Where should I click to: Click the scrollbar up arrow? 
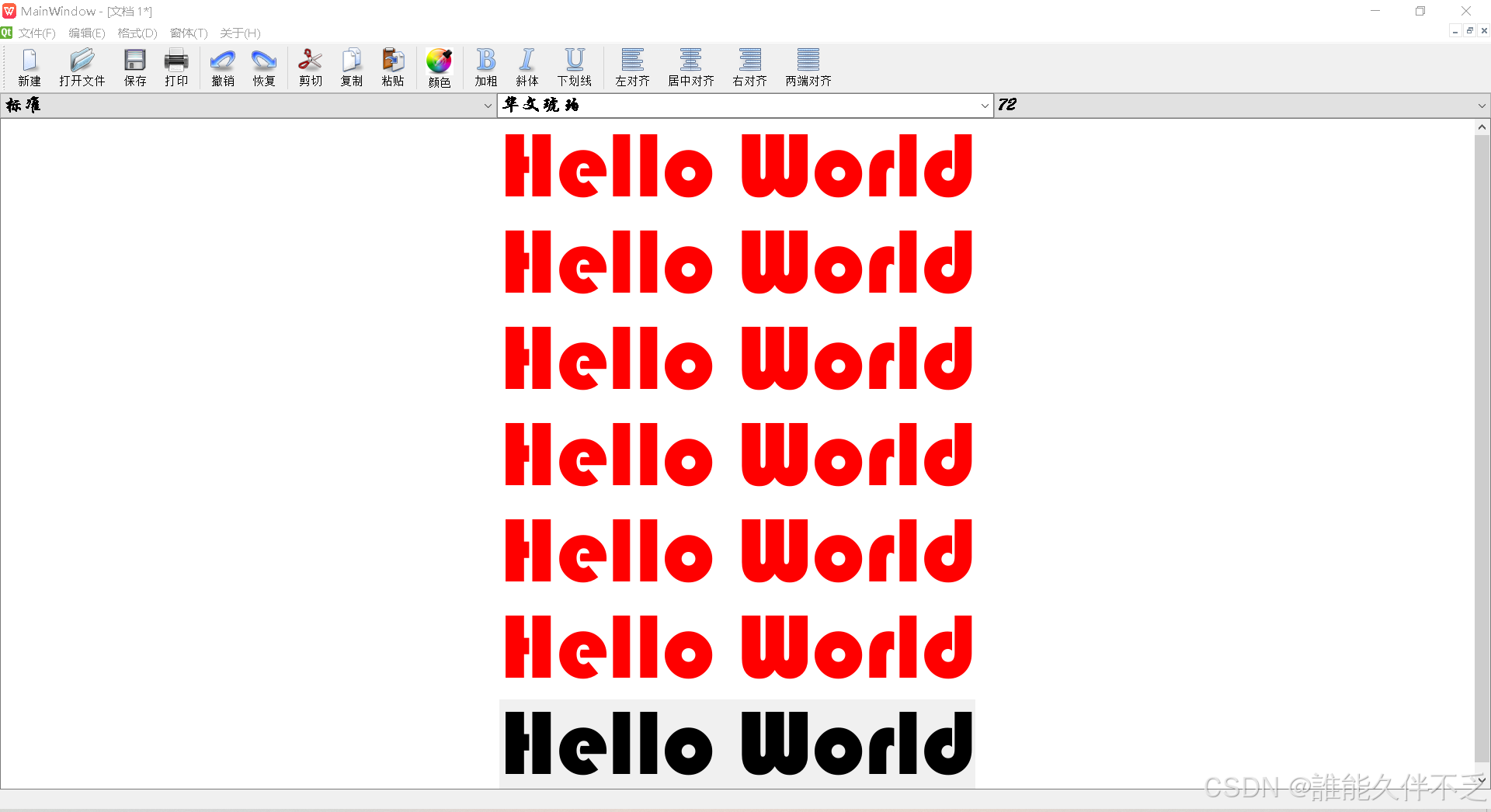pos(1482,127)
